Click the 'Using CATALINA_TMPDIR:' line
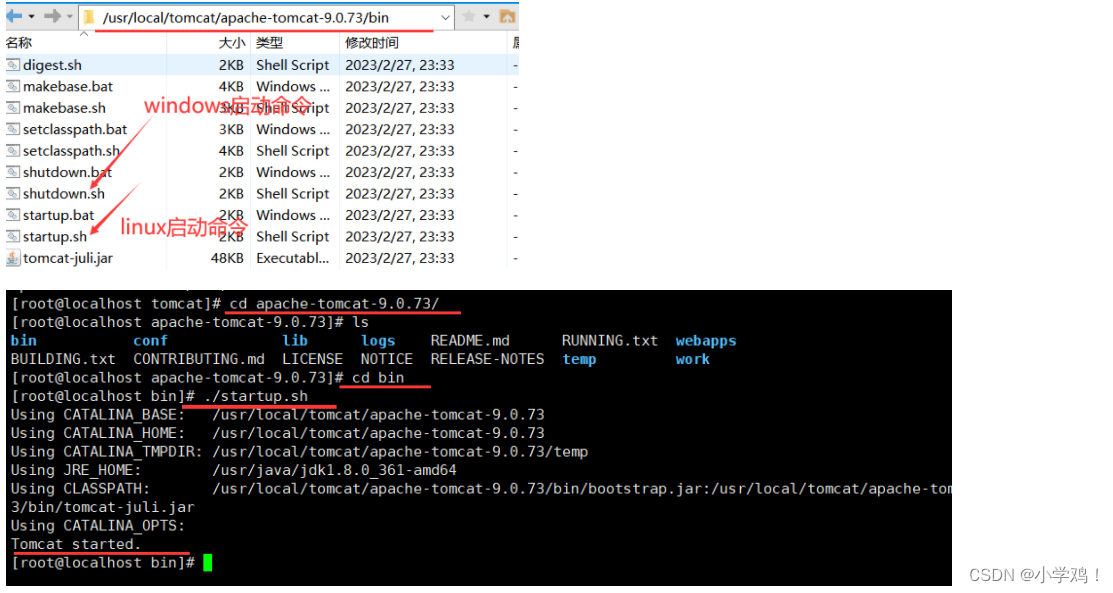This screenshot has width=1113, height=593. (x=299, y=452)
